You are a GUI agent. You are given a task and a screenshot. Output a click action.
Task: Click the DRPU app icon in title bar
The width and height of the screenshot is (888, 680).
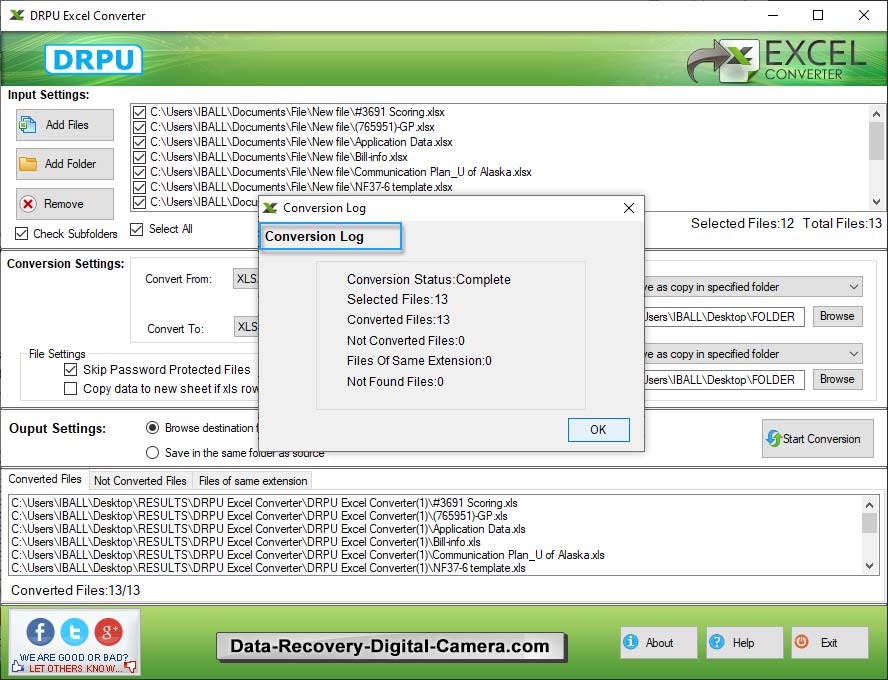17,15
